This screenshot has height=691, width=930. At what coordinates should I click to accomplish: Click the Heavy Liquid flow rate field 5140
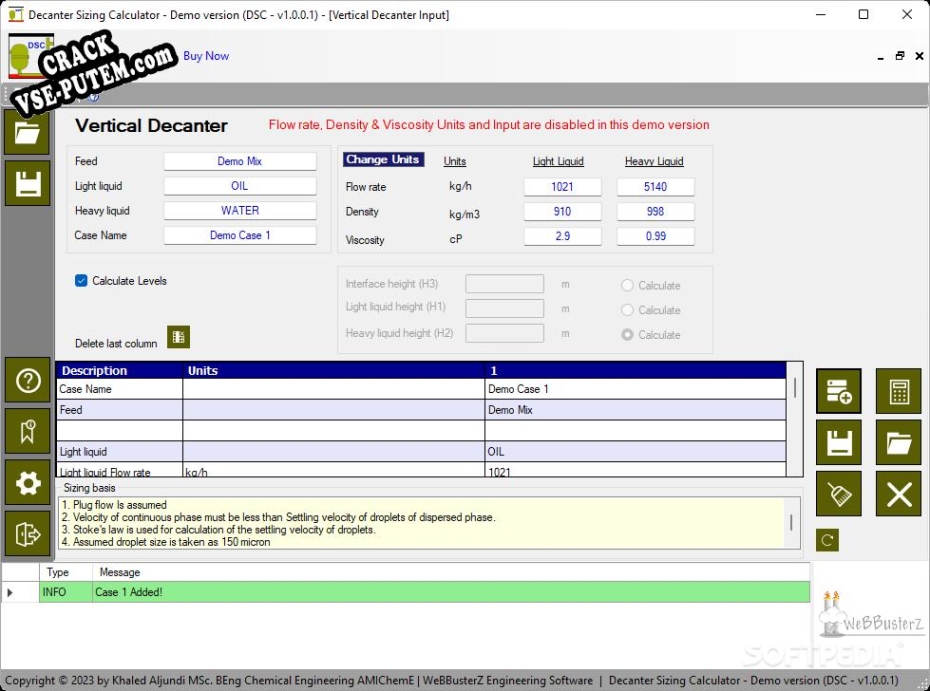point(655,187)
